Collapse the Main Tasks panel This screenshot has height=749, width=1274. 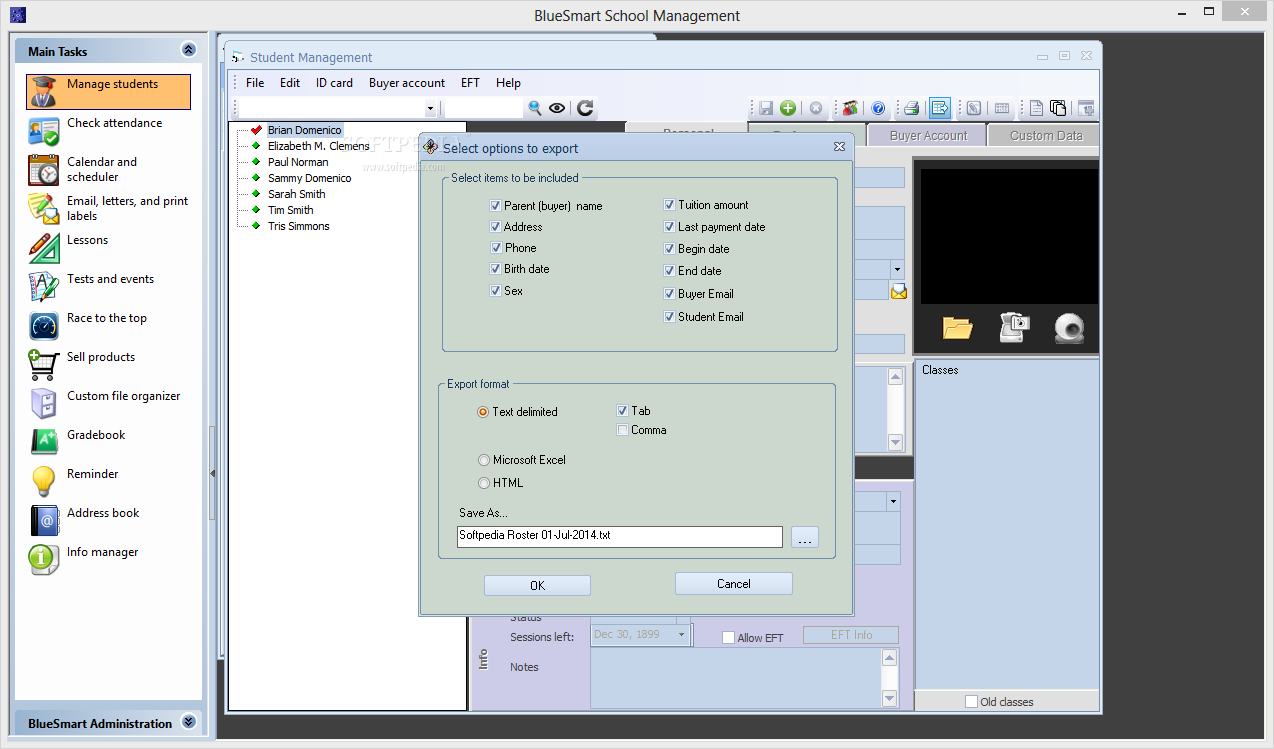(x=188, y=50)
